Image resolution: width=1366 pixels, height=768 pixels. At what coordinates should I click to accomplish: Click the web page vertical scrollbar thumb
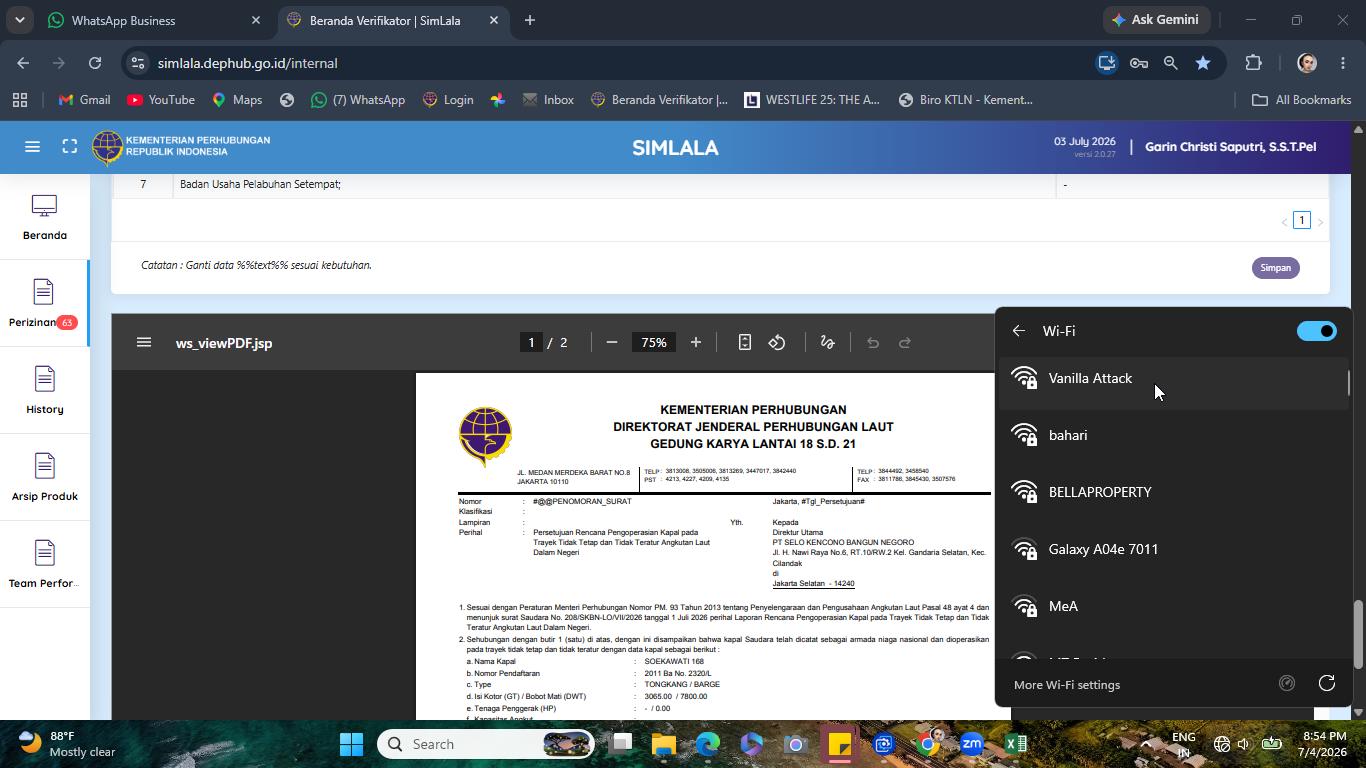point(1358,634)
